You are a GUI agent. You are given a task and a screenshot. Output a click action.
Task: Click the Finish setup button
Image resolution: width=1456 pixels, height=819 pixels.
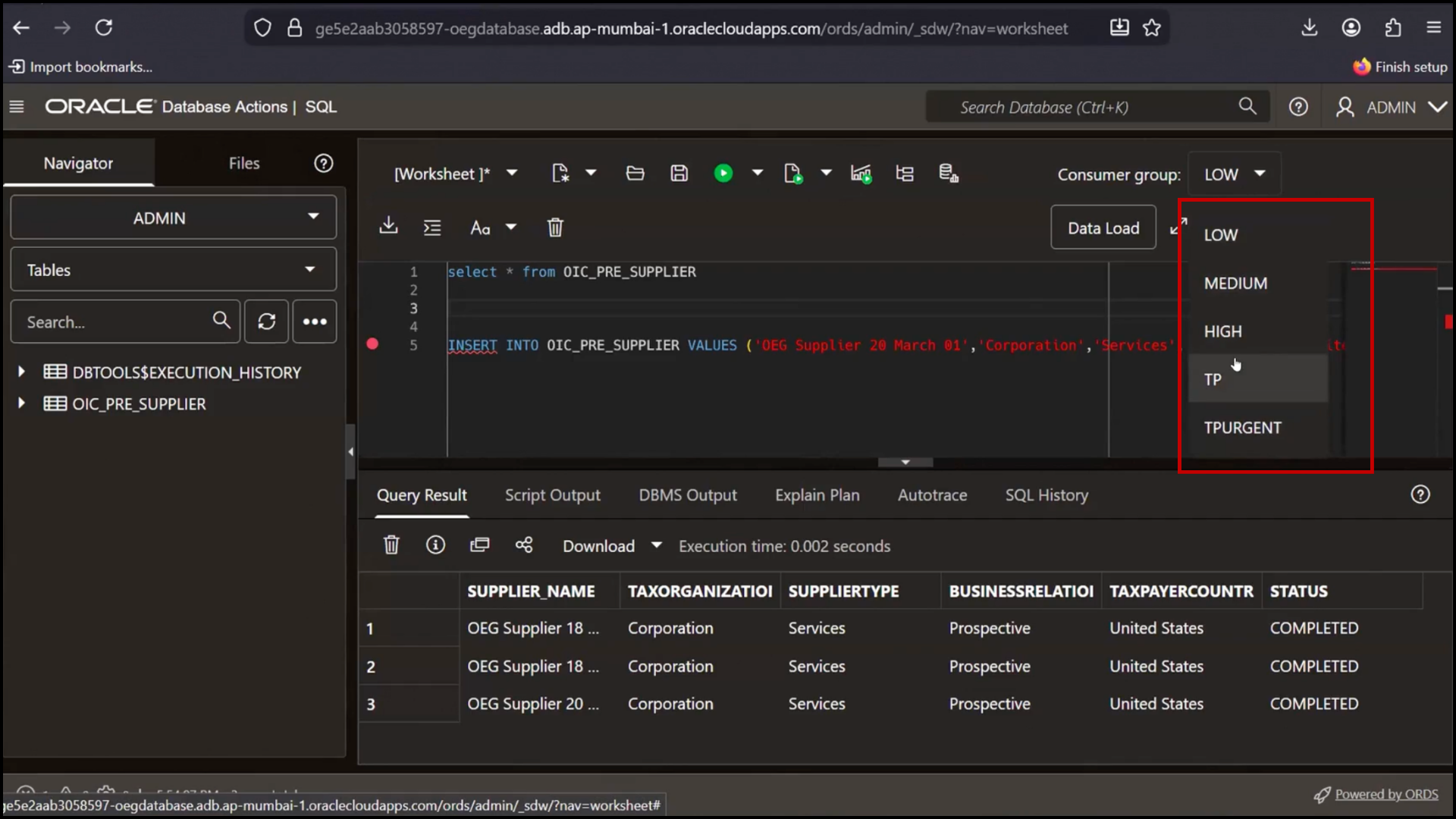[x=1401, y=67]
